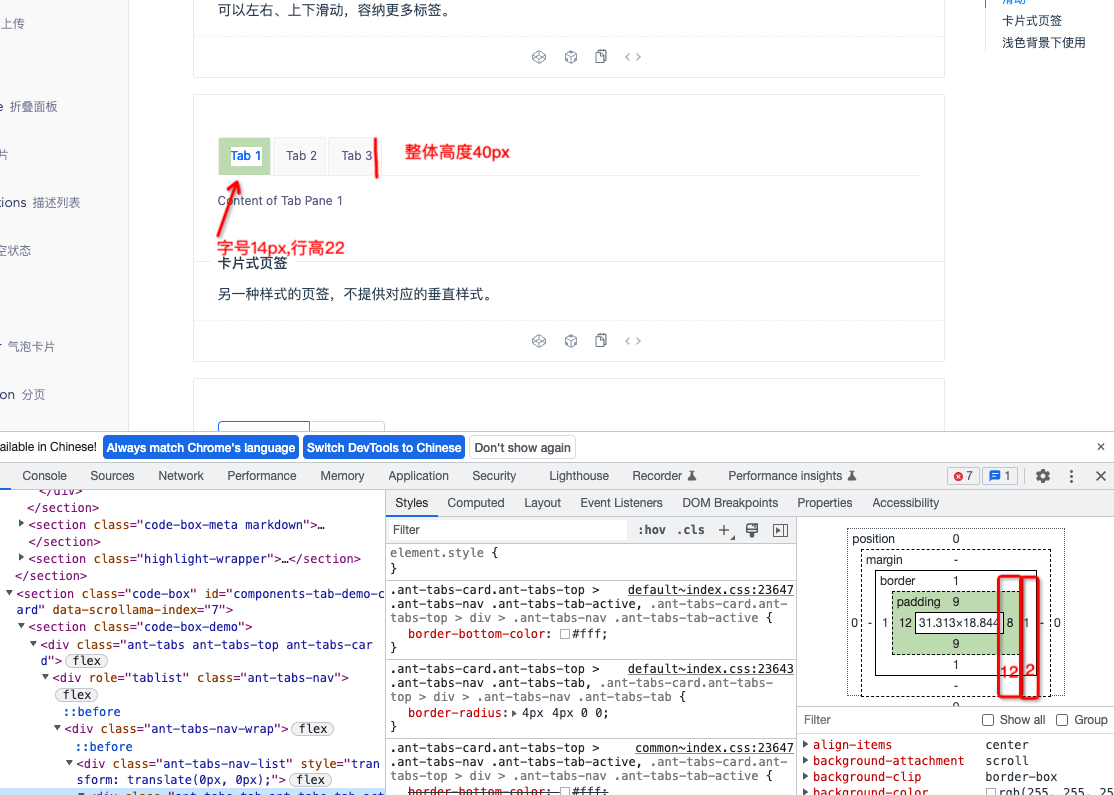This screenshot has width=1114, height=795.
Task: Open StackBlitz cube icon under the slide tabs description
Action: [x=570, y=57]
